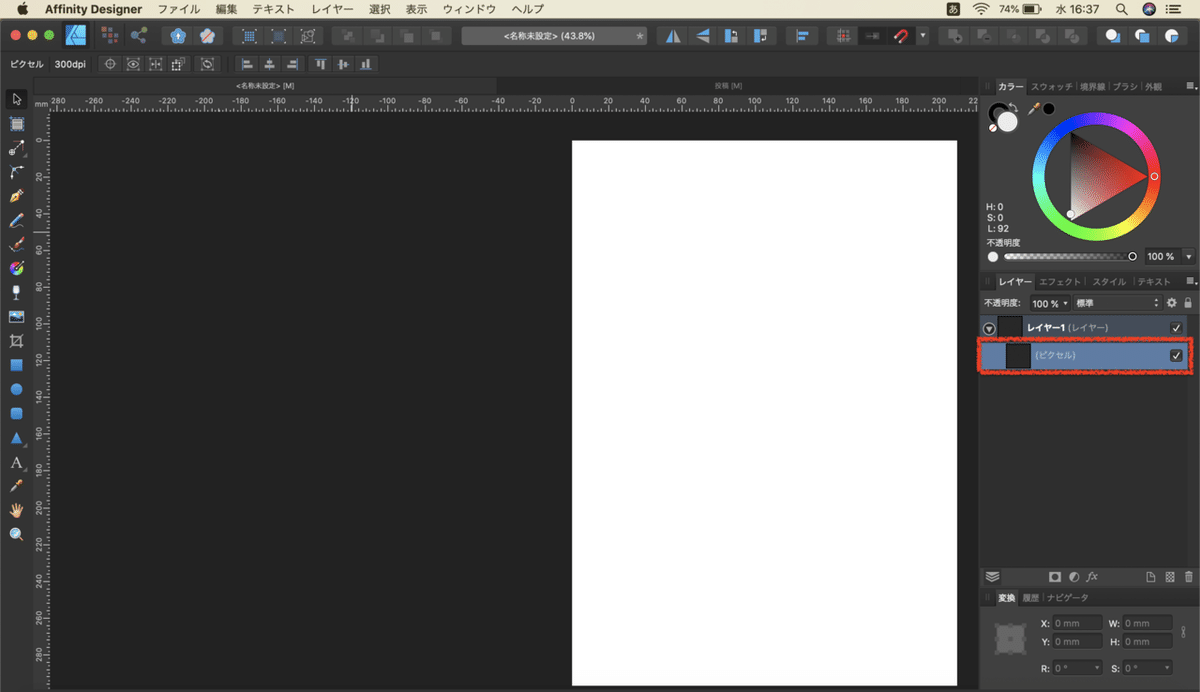Click Add Layer page icon
This screenshot has height=692, width=1200.
tap(1151, 577)
